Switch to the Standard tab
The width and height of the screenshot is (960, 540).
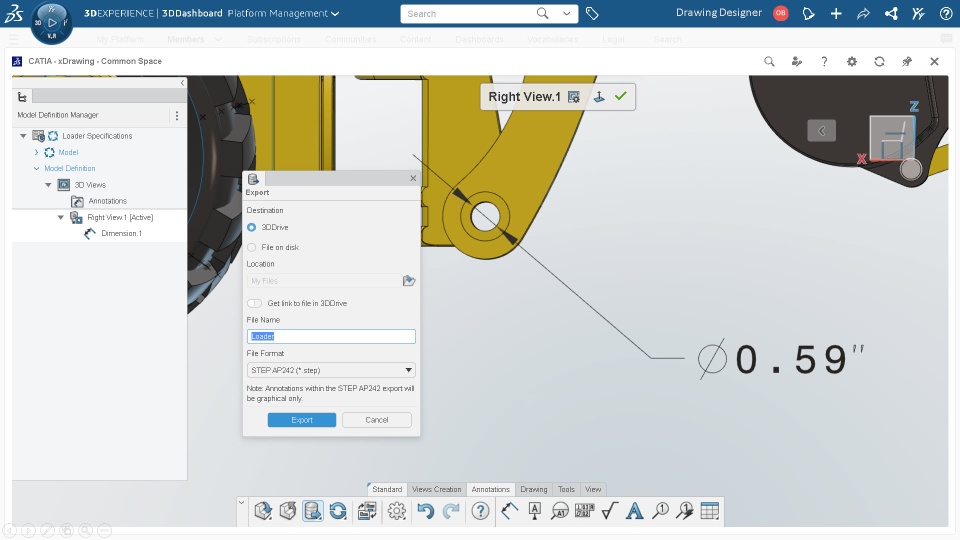(x=387, y=489)
